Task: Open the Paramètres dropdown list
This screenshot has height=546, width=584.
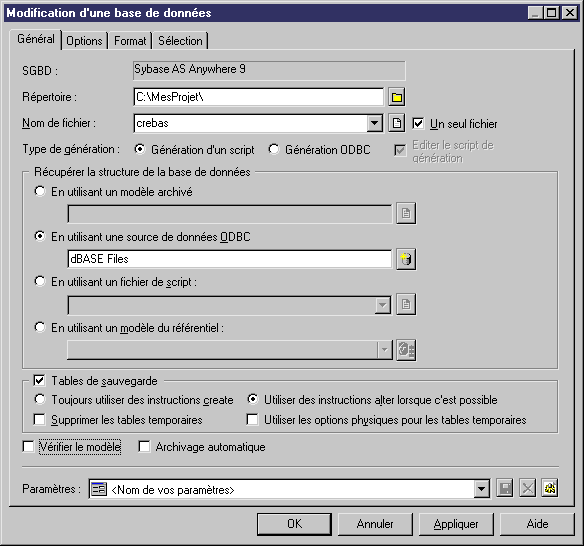Action: (x=482, y=489)
